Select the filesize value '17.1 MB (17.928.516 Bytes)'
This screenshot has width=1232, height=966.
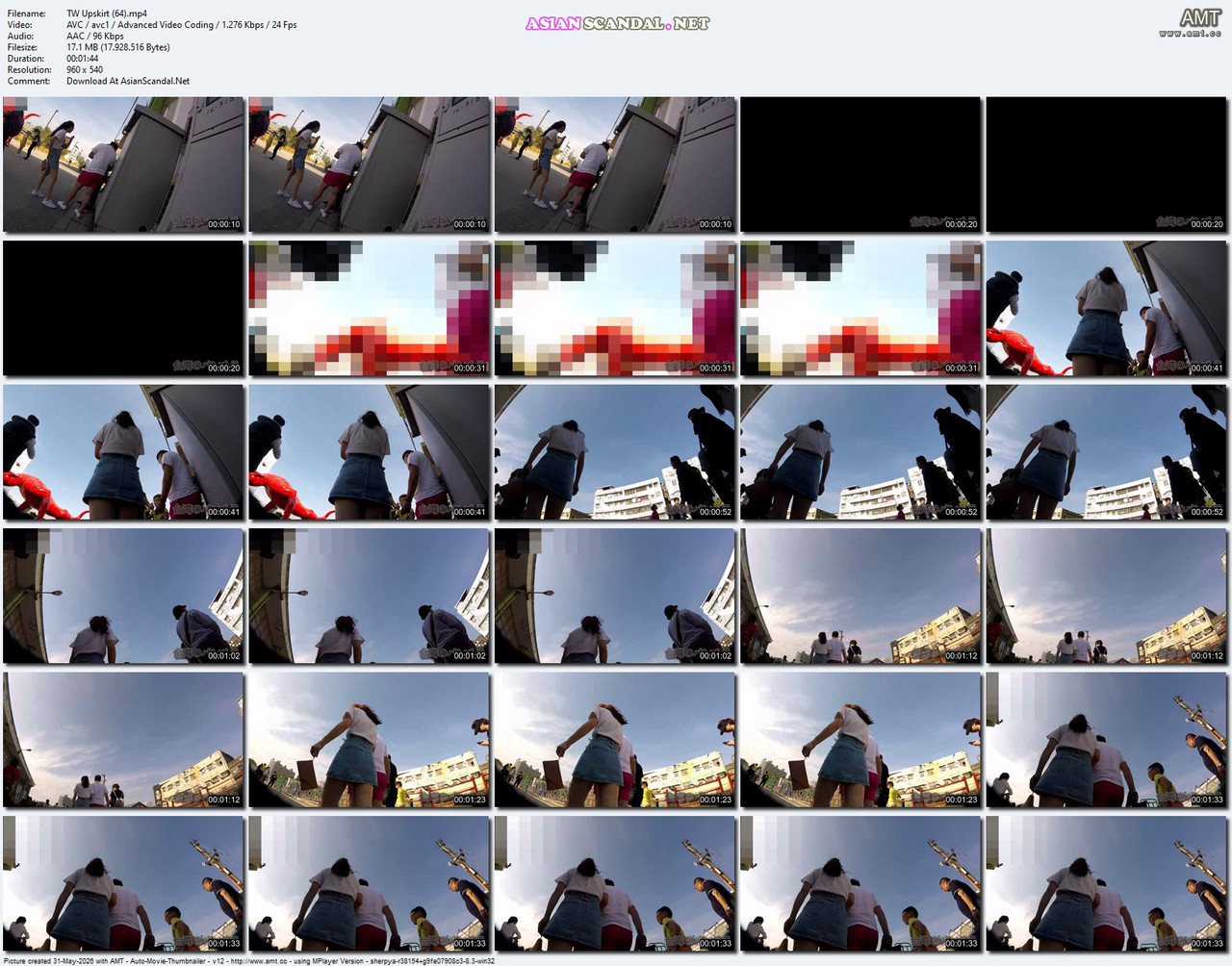(118, 47)
